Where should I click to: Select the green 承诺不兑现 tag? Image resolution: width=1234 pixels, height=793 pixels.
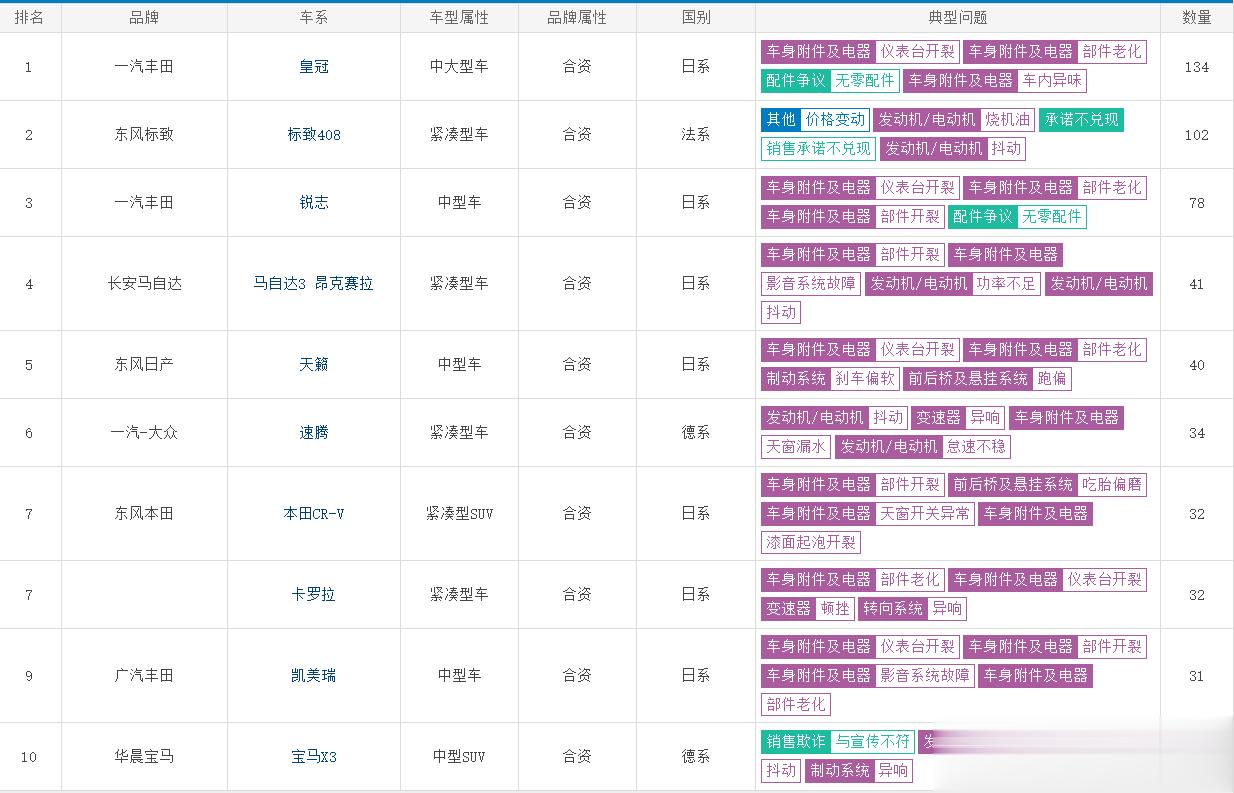[x=1081, y=120]
